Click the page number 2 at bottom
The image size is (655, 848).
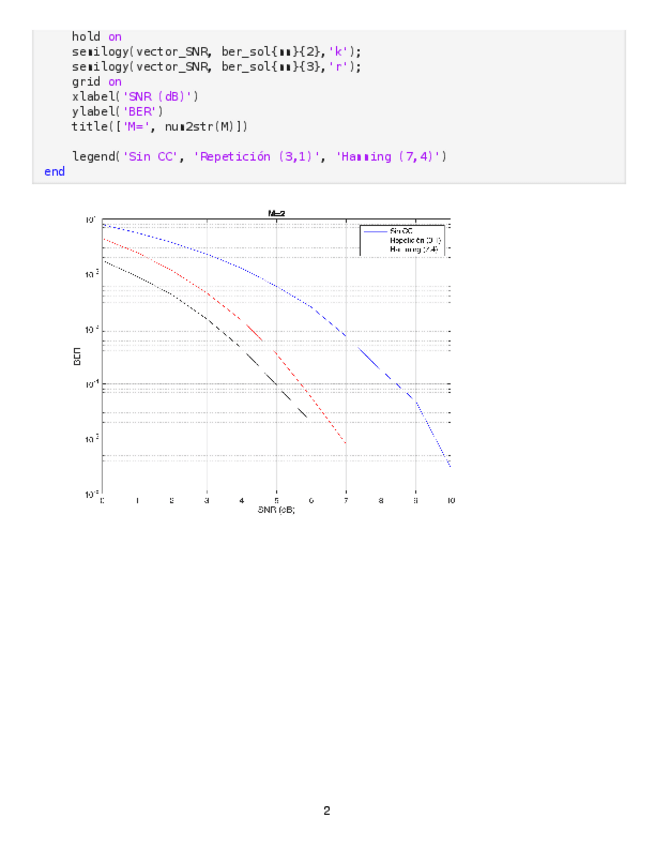pos(326,811)
